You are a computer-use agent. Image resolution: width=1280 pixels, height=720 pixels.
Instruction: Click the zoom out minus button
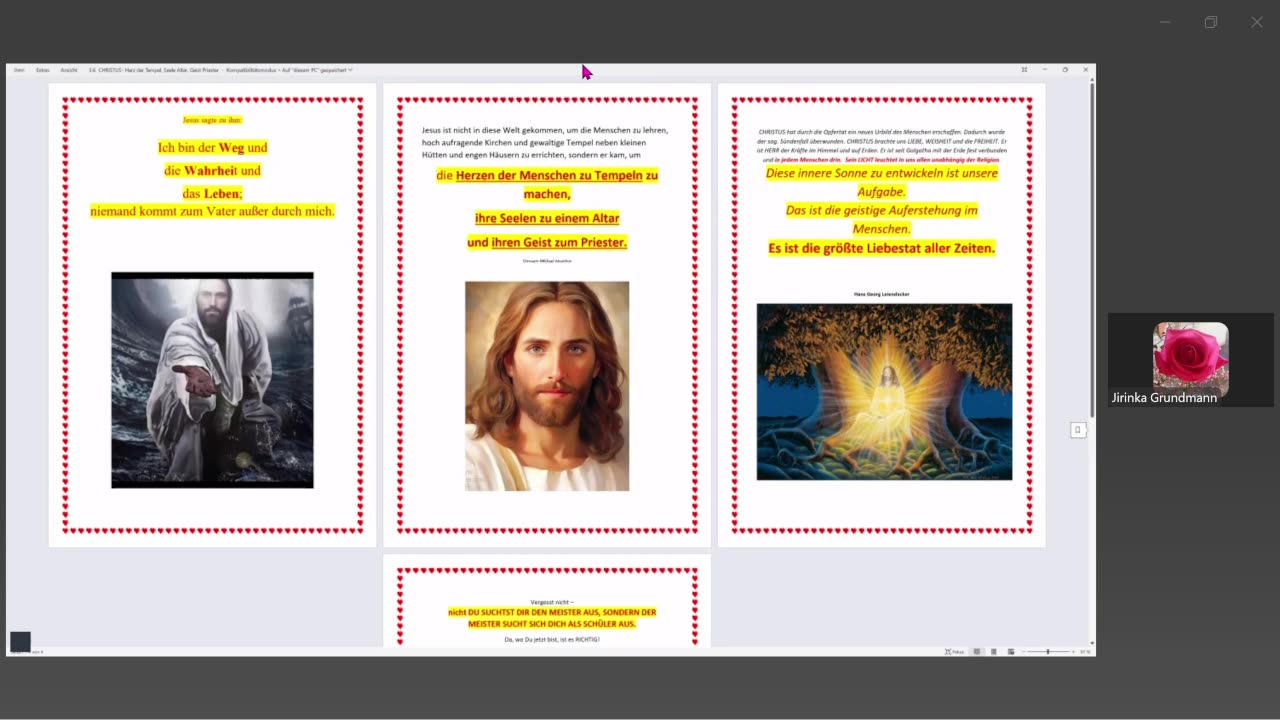pyautogui.click(x=1024, y=652)
